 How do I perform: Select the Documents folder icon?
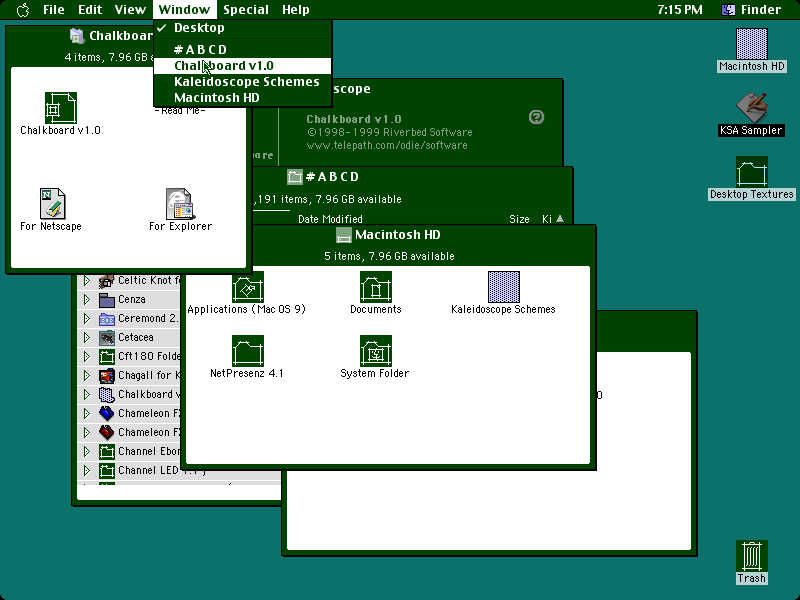click(x=376, y=287)
